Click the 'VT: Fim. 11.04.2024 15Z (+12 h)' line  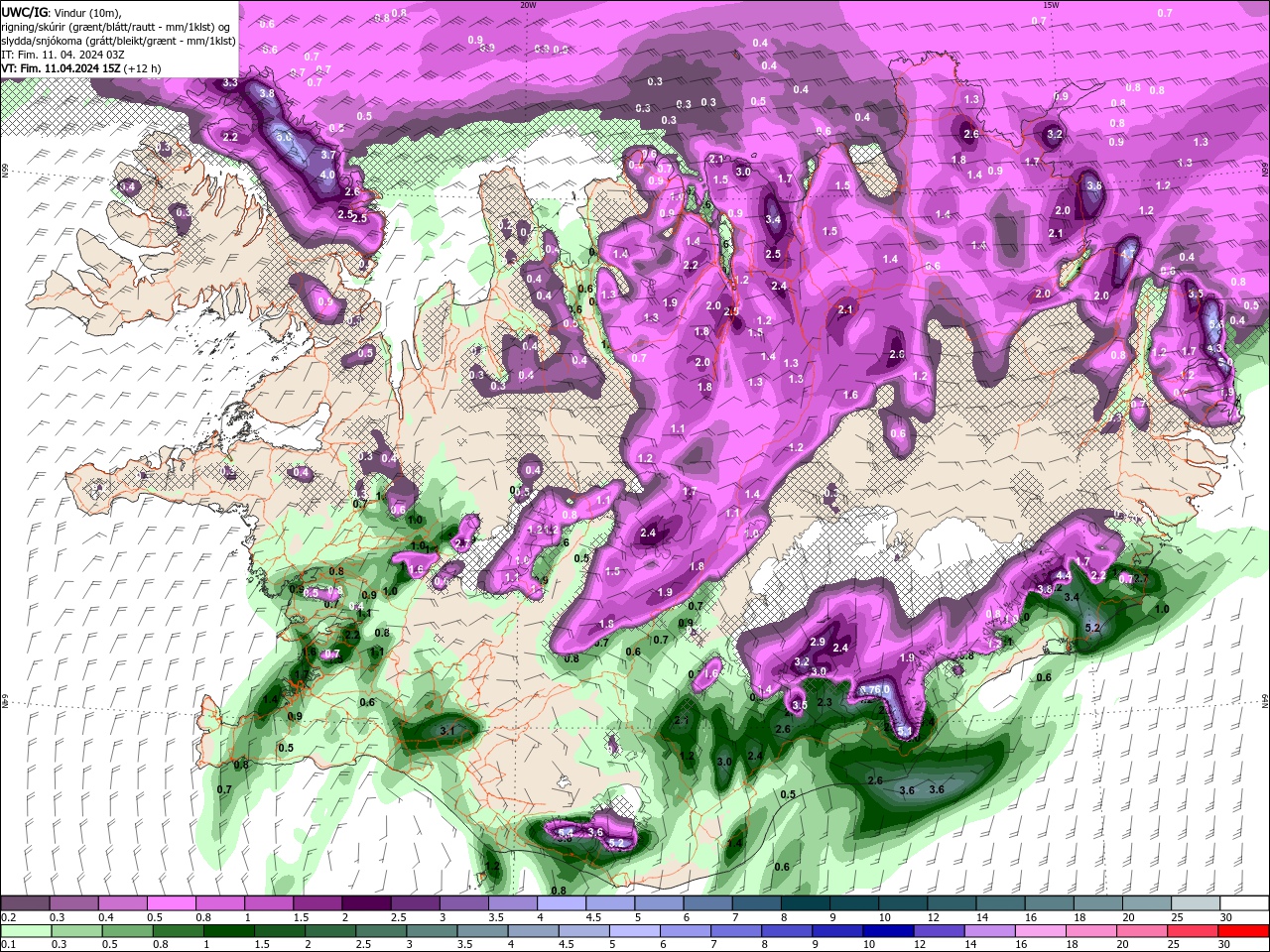pos(82,68)
